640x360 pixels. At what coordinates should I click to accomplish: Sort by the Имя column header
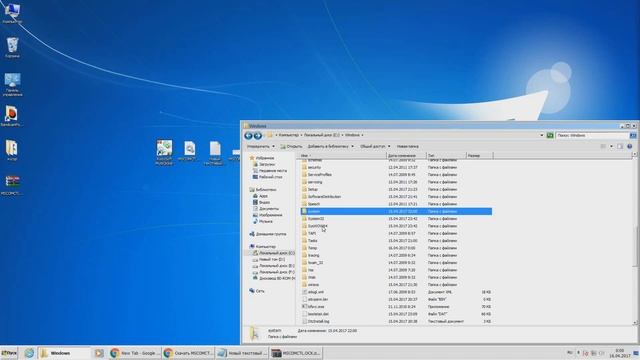click(x=342, y=156)
